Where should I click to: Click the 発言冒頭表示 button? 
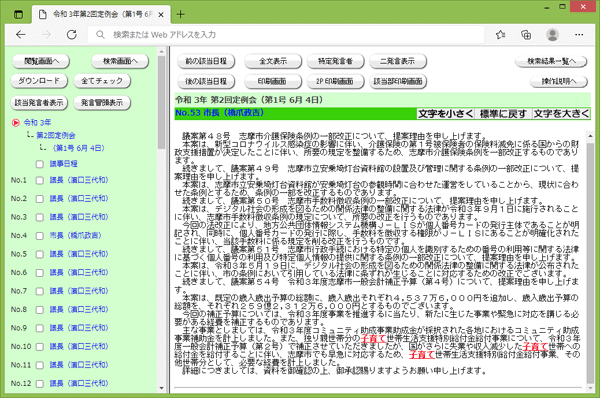[x=102, y=103]
